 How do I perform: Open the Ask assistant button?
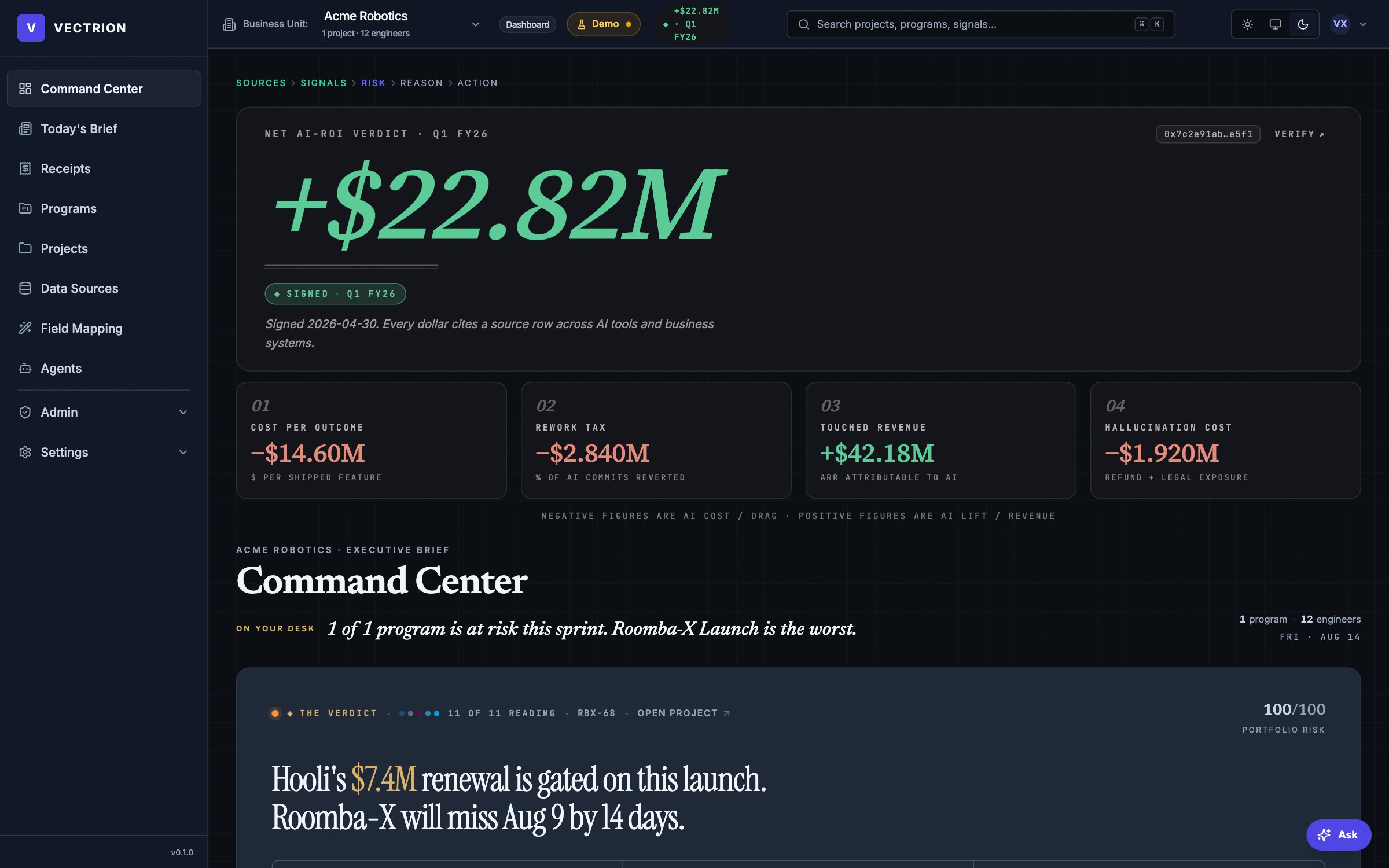[1339, 835]
